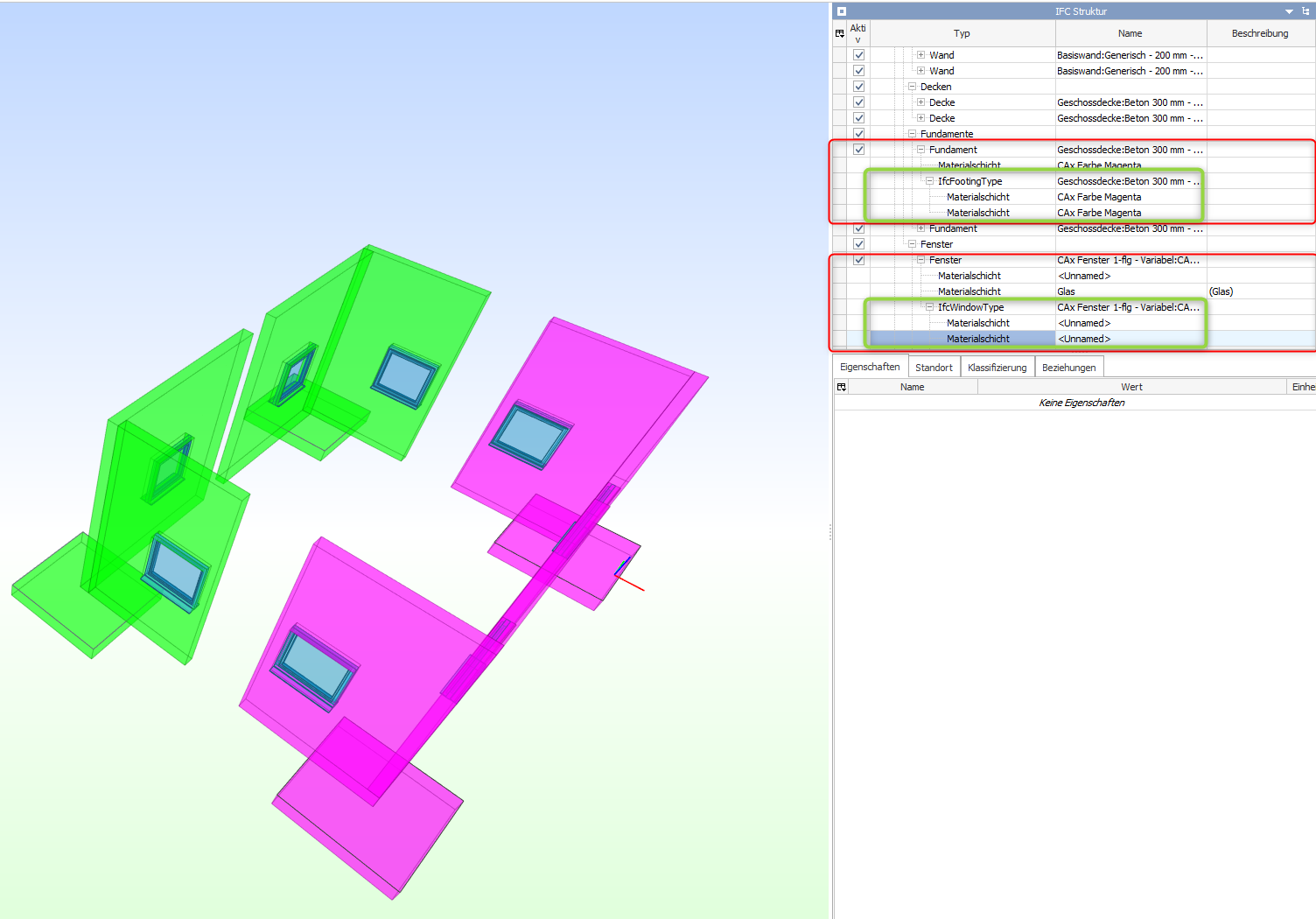This screenshot has width=1316, height=919.
Task: Uncheck Aktiv checkbox for the Decken group
Action: 858,87
